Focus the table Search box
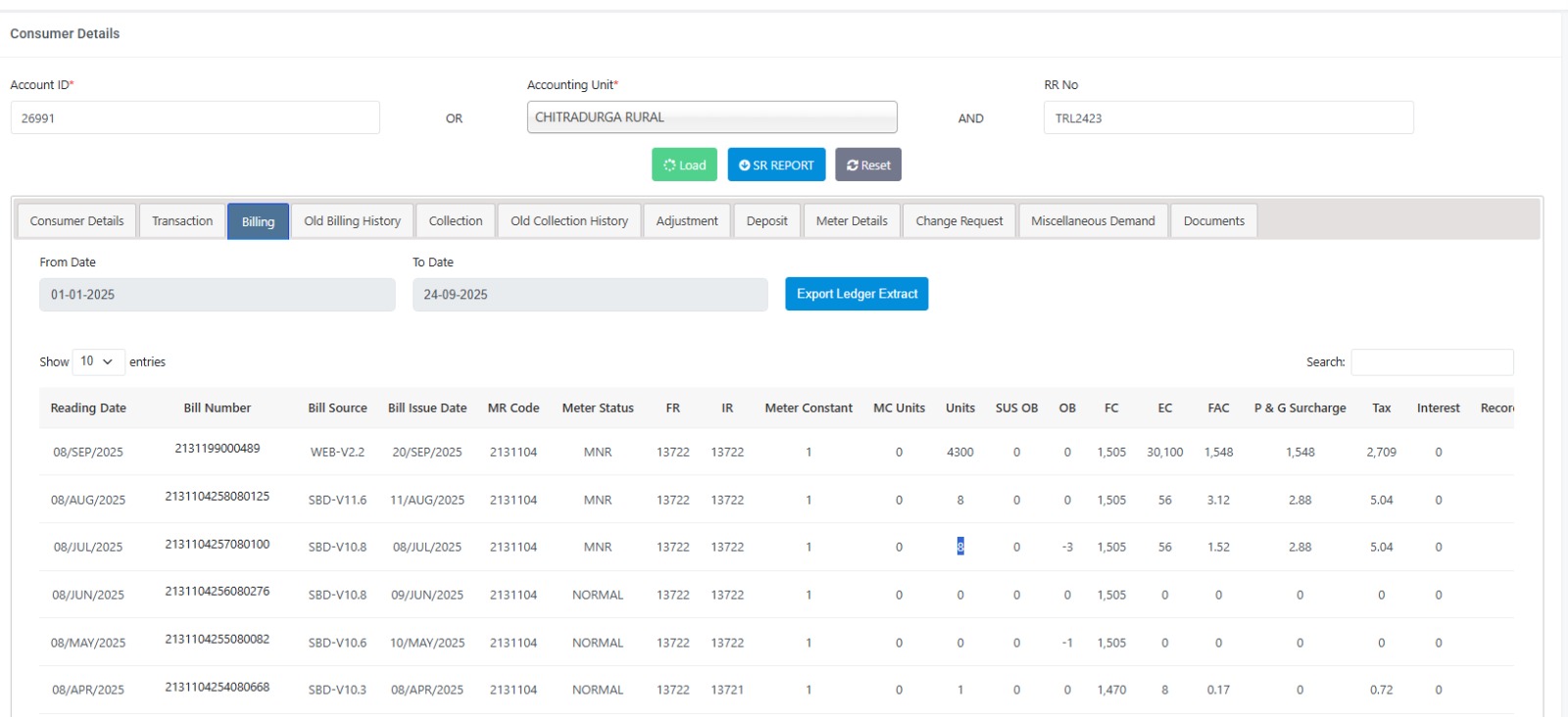 pos(1431,362)
